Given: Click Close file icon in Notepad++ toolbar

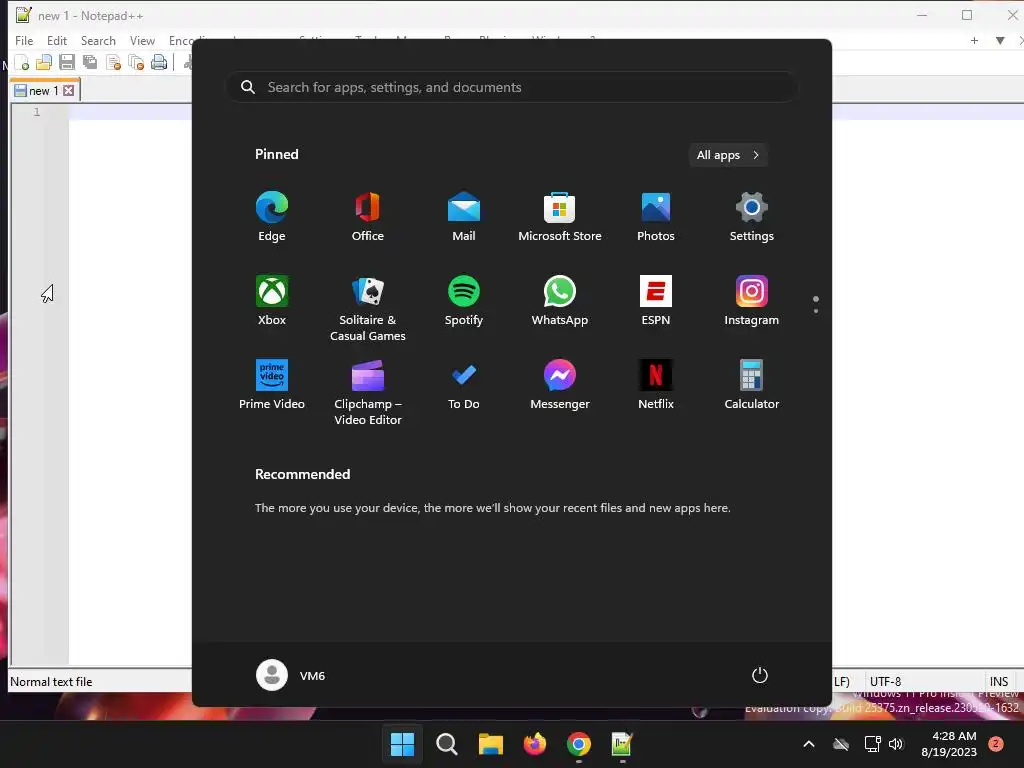Looking at the screenshot, I should click(113, 63).
